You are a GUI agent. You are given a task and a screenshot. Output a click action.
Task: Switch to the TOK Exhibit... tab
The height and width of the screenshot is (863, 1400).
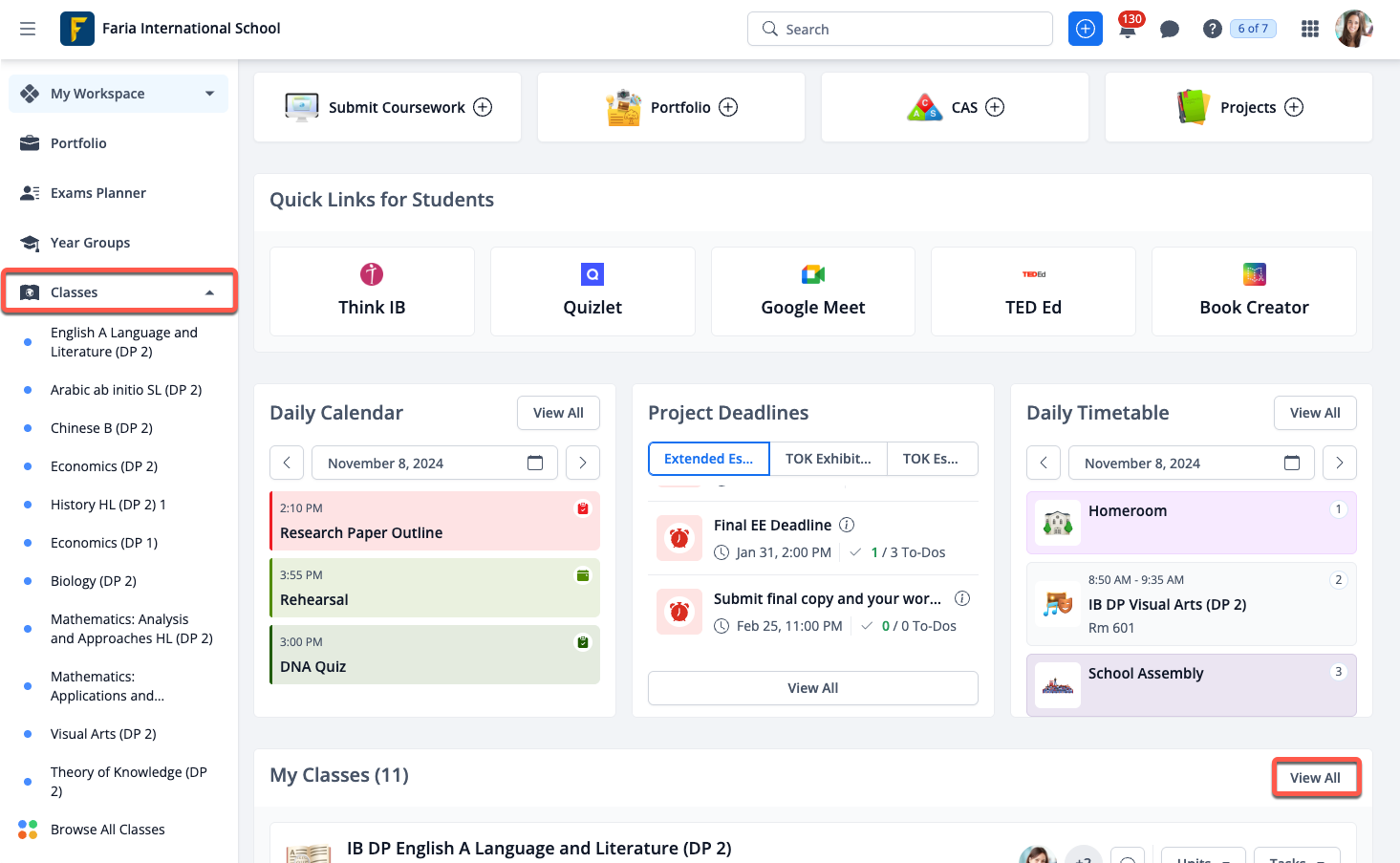pyautogui.click(x=828, y=459)
